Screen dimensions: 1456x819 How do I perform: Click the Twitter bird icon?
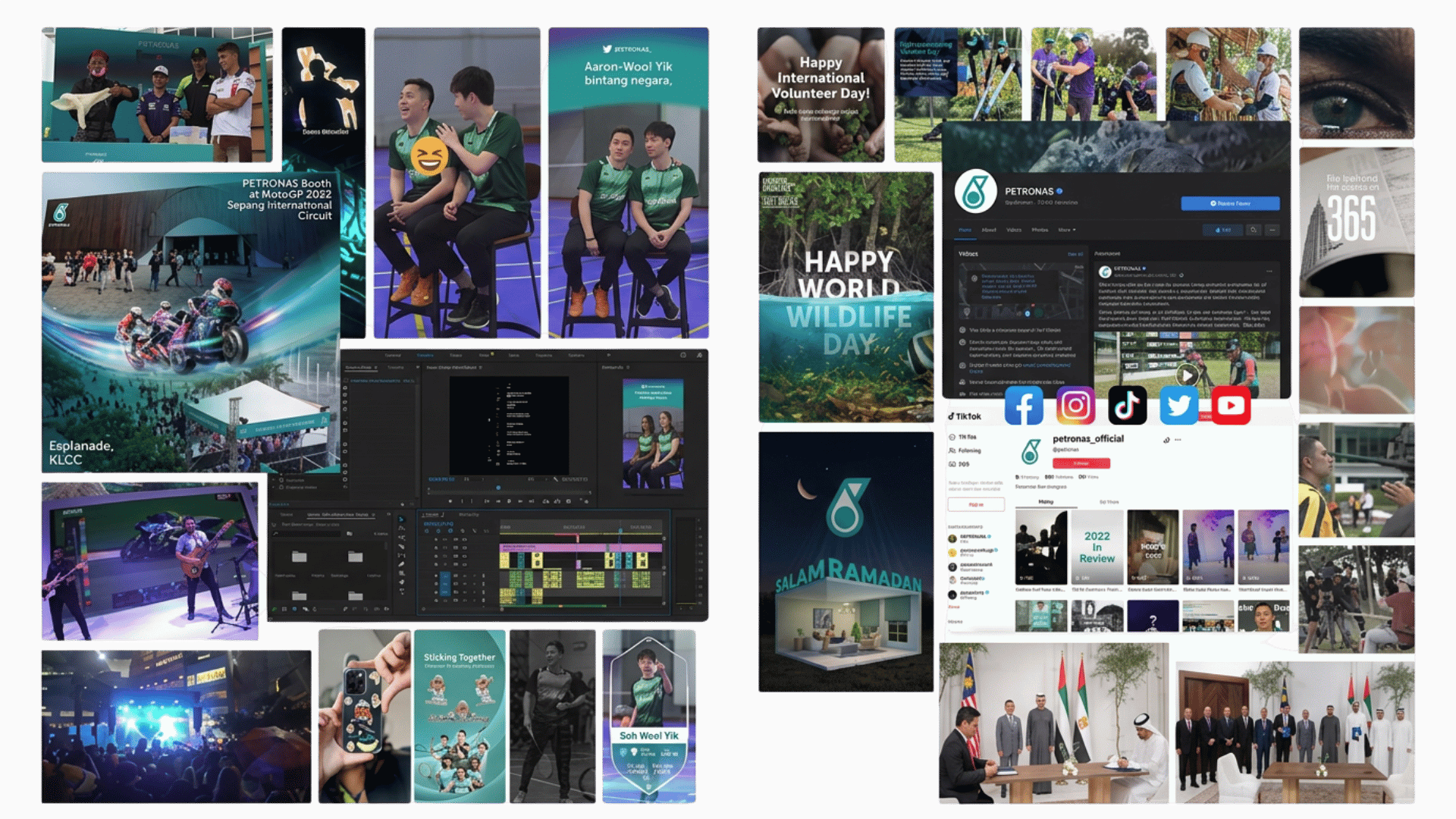[x=1178, y=406]
